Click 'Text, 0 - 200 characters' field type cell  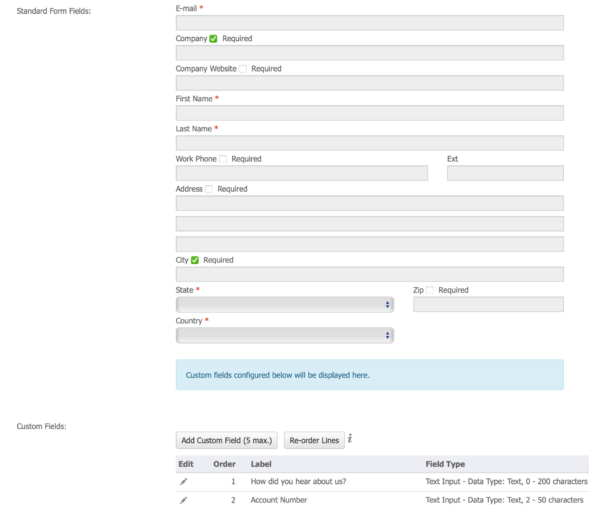pos(507,481)
